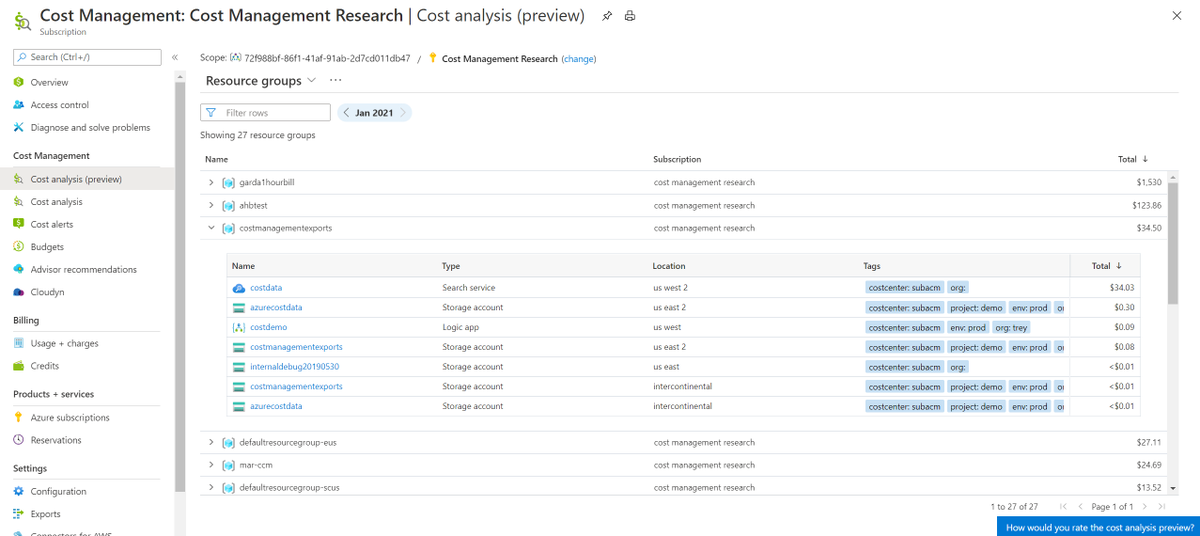The height and width of the screenshot is (536, 1200).
Task: Collapse the left navigation menu
Action: pos(175,57)
